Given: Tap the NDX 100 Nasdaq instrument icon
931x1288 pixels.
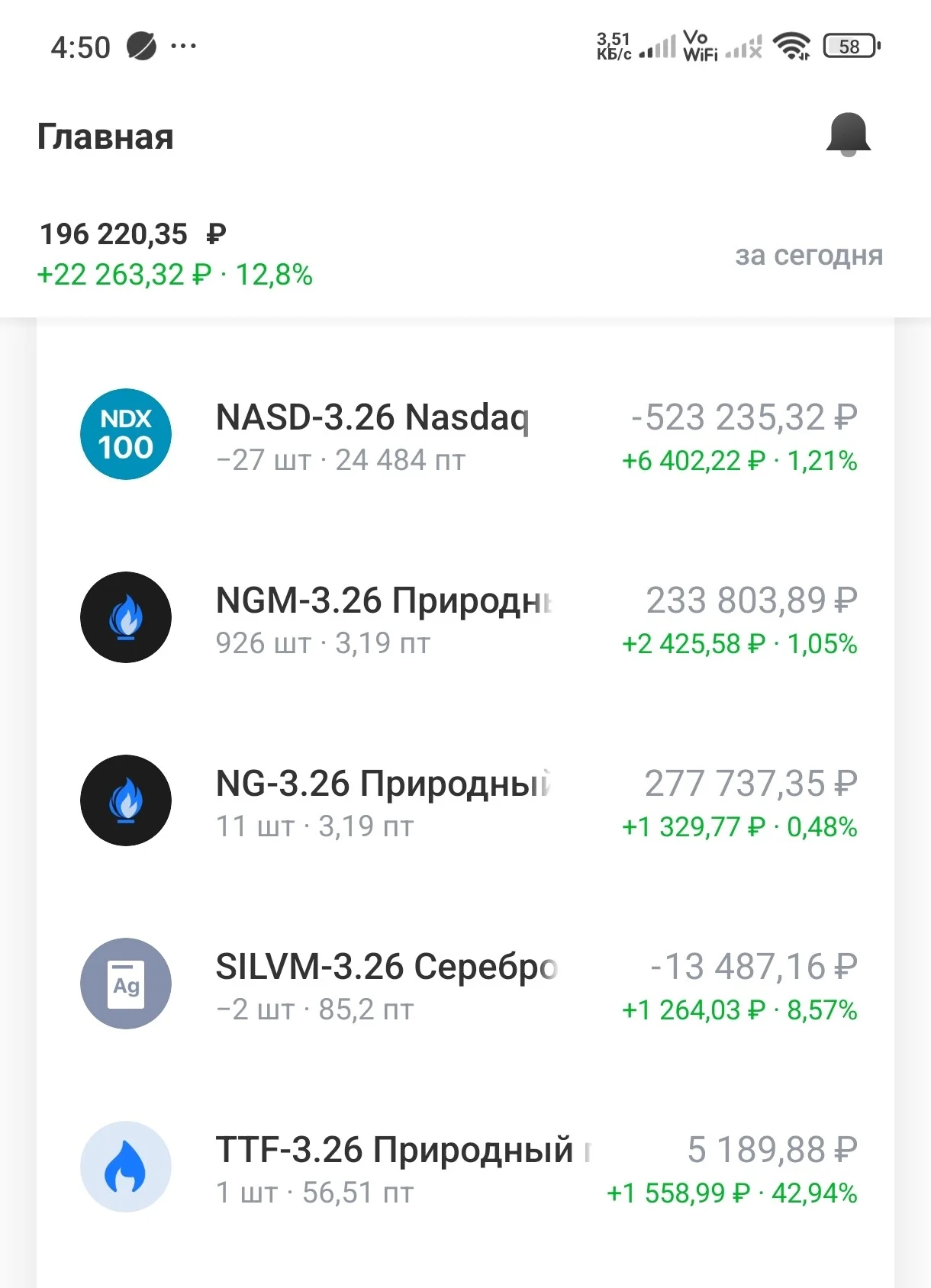Looking at the screenshot, I should 126,434.
